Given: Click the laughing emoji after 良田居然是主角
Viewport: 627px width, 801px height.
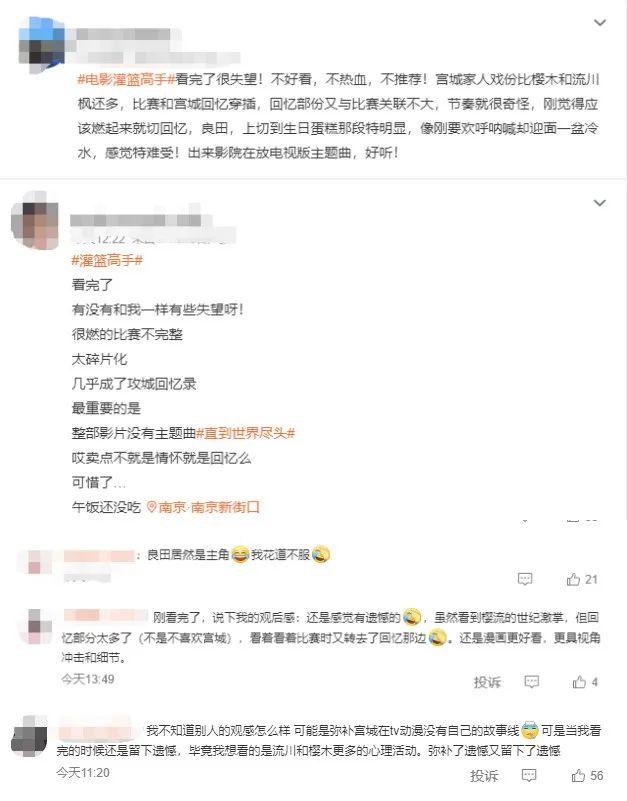Looking at the screenshot, I should [240, 554].
